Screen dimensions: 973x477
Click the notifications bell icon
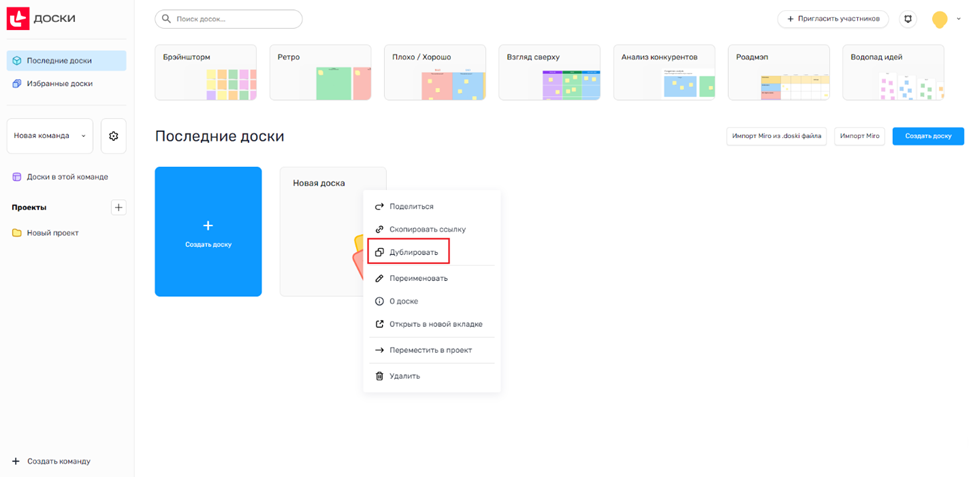tap(908, 19)
